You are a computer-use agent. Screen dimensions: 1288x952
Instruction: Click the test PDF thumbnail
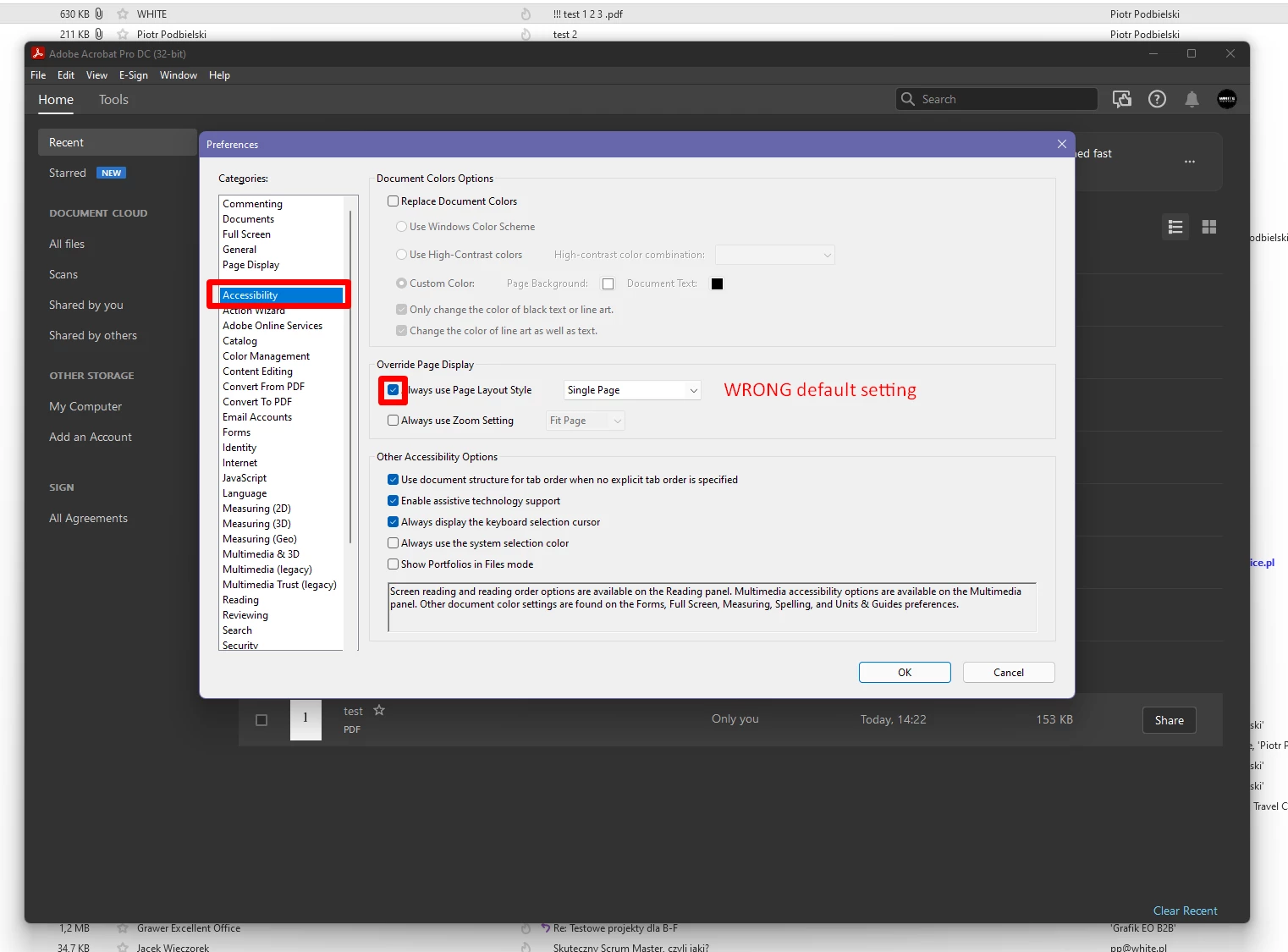pyautogui.click(x=305, y=719)
